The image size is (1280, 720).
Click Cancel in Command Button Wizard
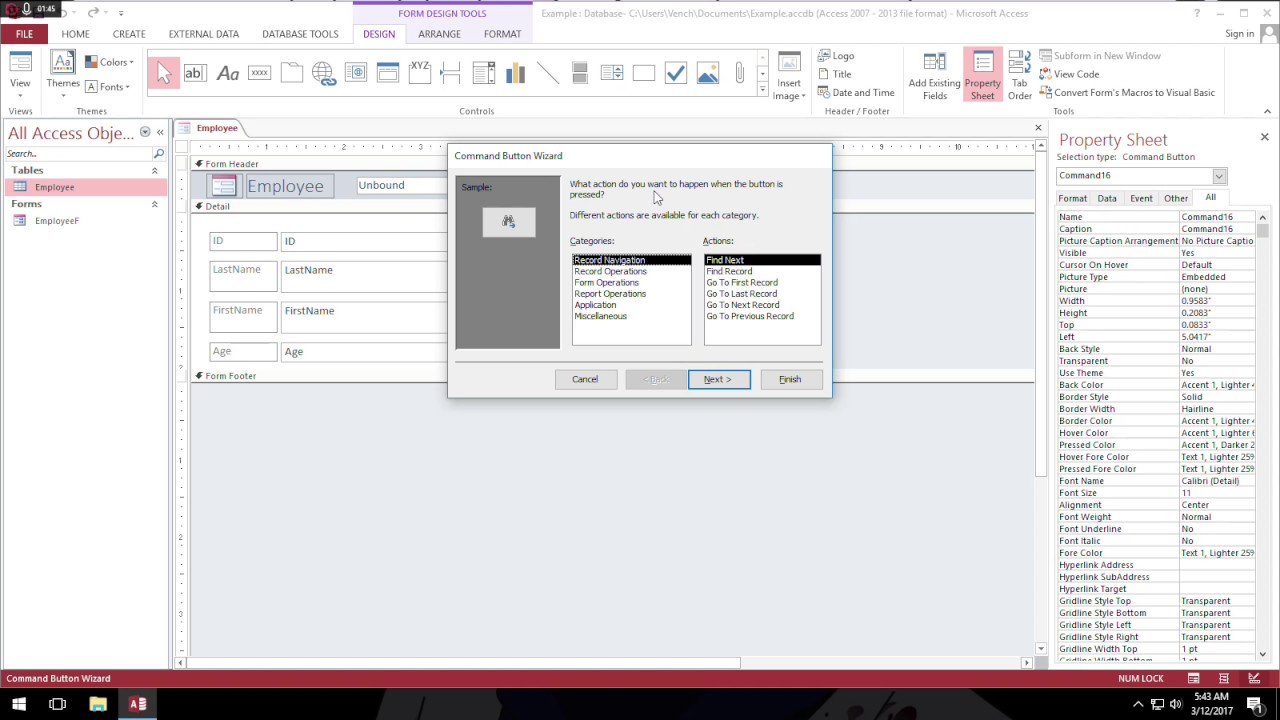(x=585, y=379)
